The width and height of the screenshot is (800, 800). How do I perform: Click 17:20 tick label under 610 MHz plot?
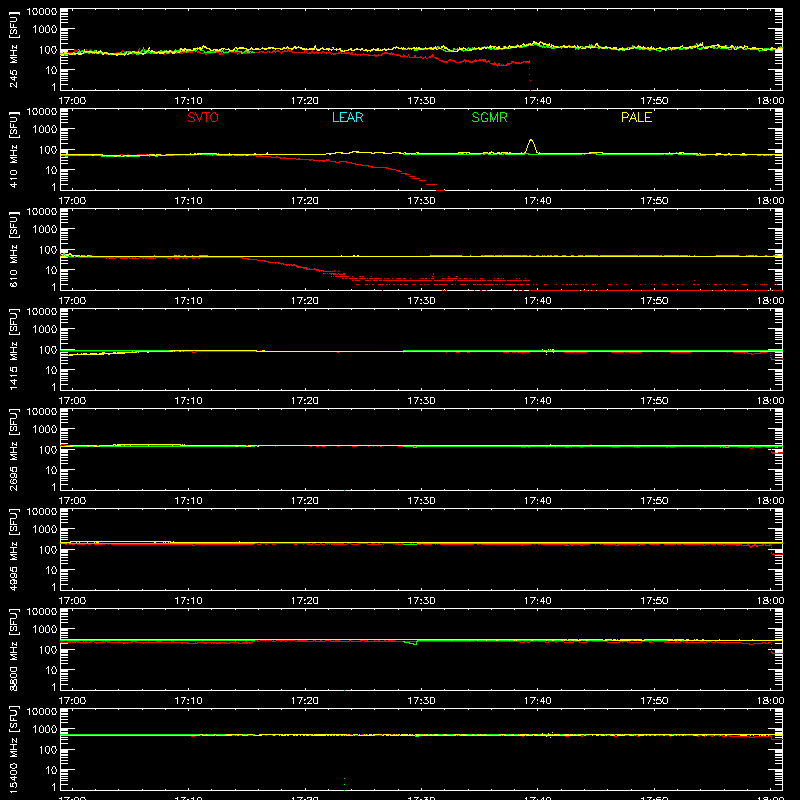tap(305, 301)
